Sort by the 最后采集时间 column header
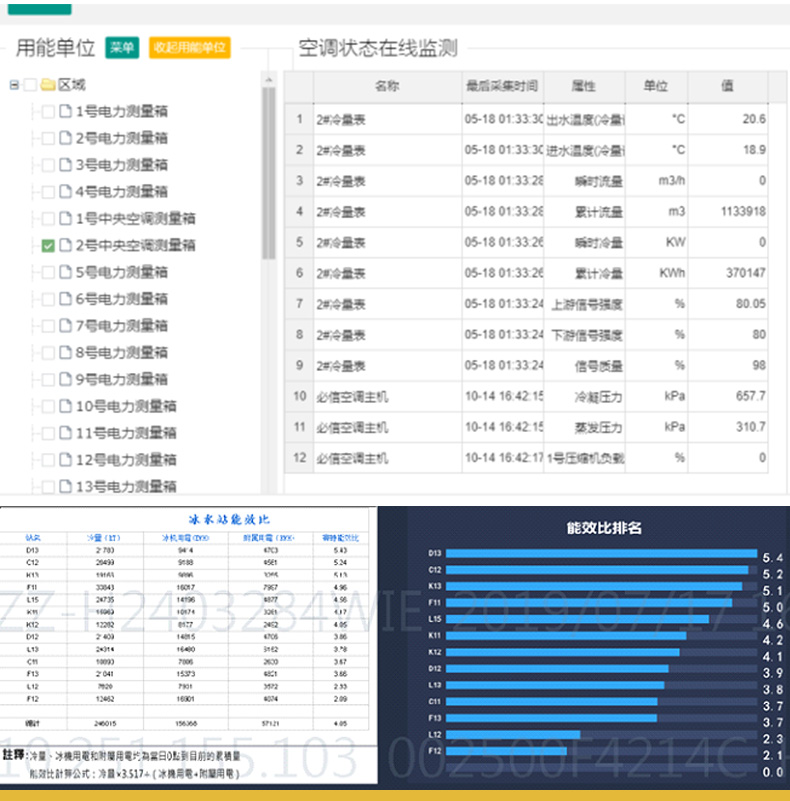The height and width of the screenshot is (801, 790). click(502, 86)
